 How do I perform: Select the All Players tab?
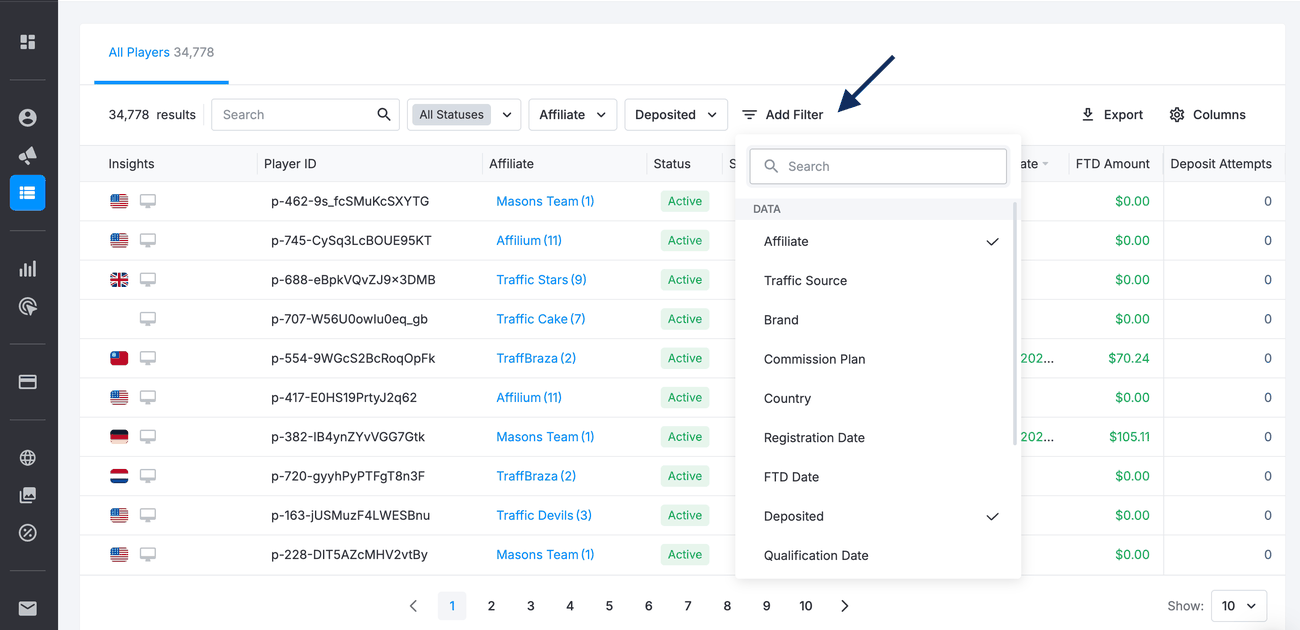161,52
